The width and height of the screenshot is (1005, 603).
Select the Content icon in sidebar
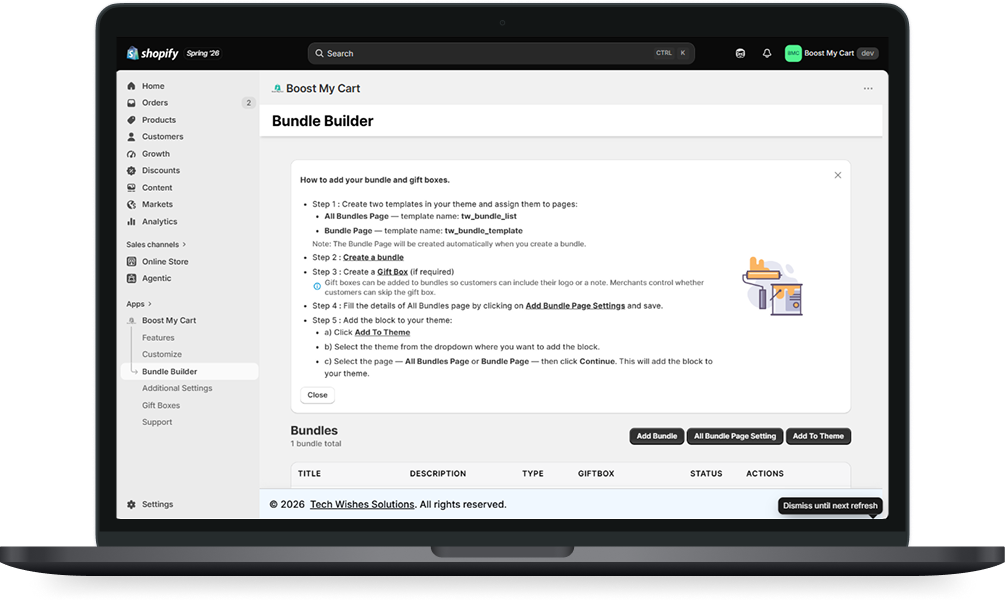tap(131, 188)
